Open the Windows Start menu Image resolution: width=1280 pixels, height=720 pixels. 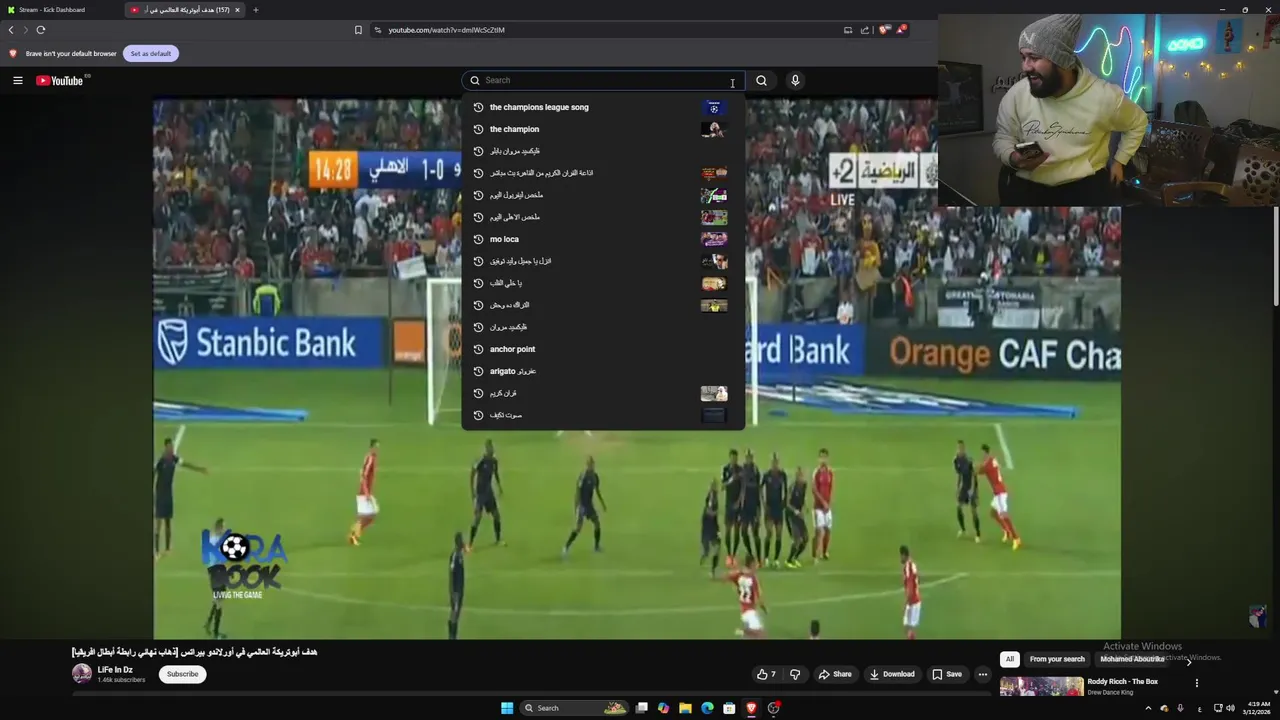(x=507, y=708)
